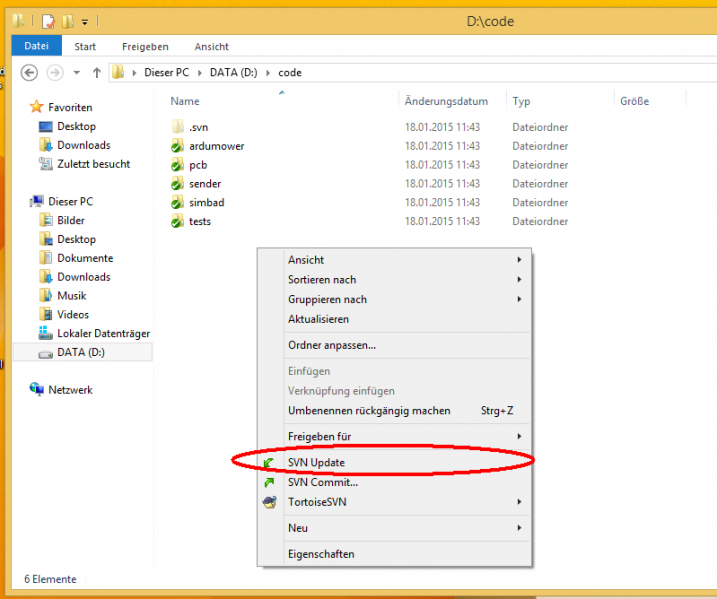This screenshot has width=717, height=599.
Task: Go up one folder level arrow
Action: click(96, 73)
